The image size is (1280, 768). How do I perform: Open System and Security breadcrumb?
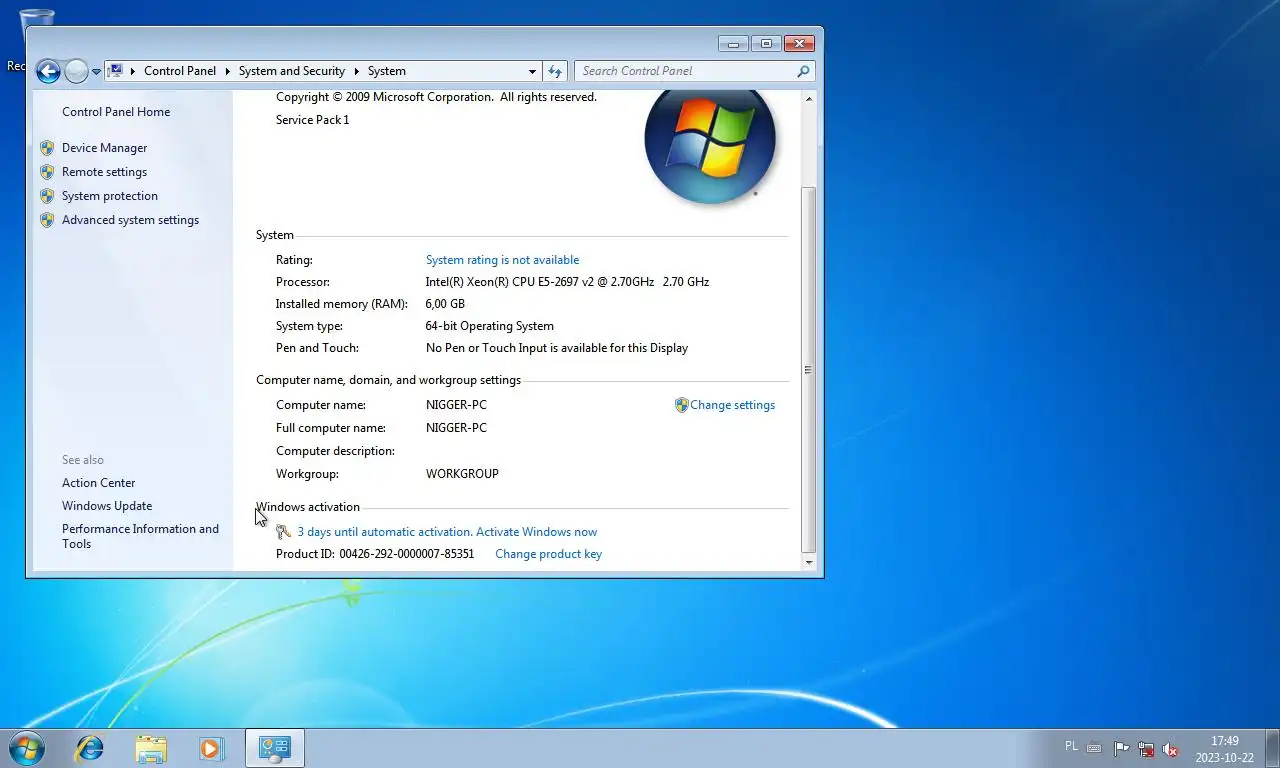tap(292, 71)
